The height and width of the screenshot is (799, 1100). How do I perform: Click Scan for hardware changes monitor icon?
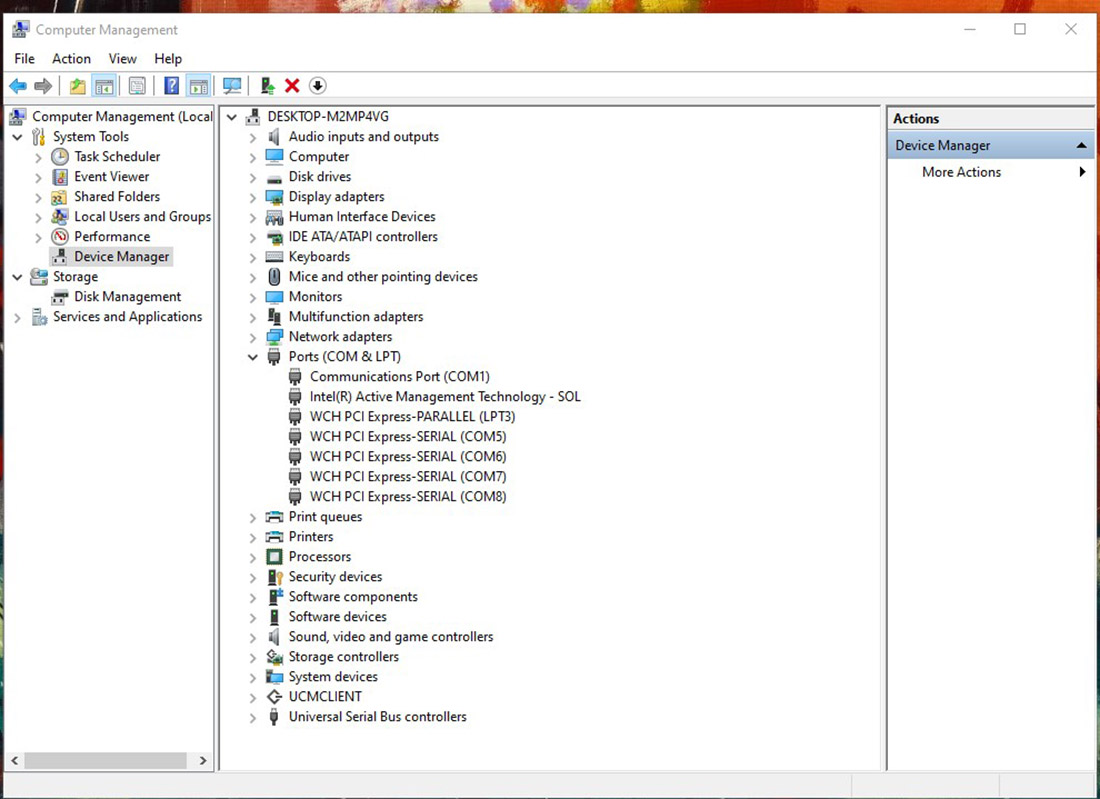coord(232,86)
